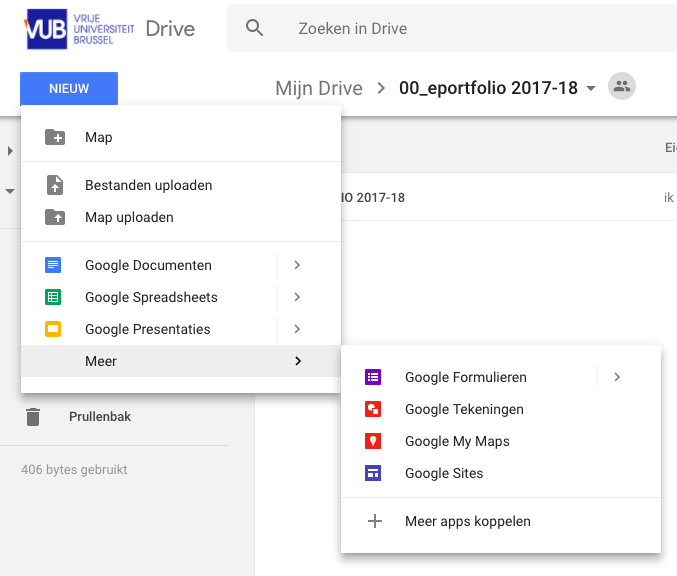This screenshot has width=677, height=576.
Task: Click the folder upload icon
Action: (55, 217)
